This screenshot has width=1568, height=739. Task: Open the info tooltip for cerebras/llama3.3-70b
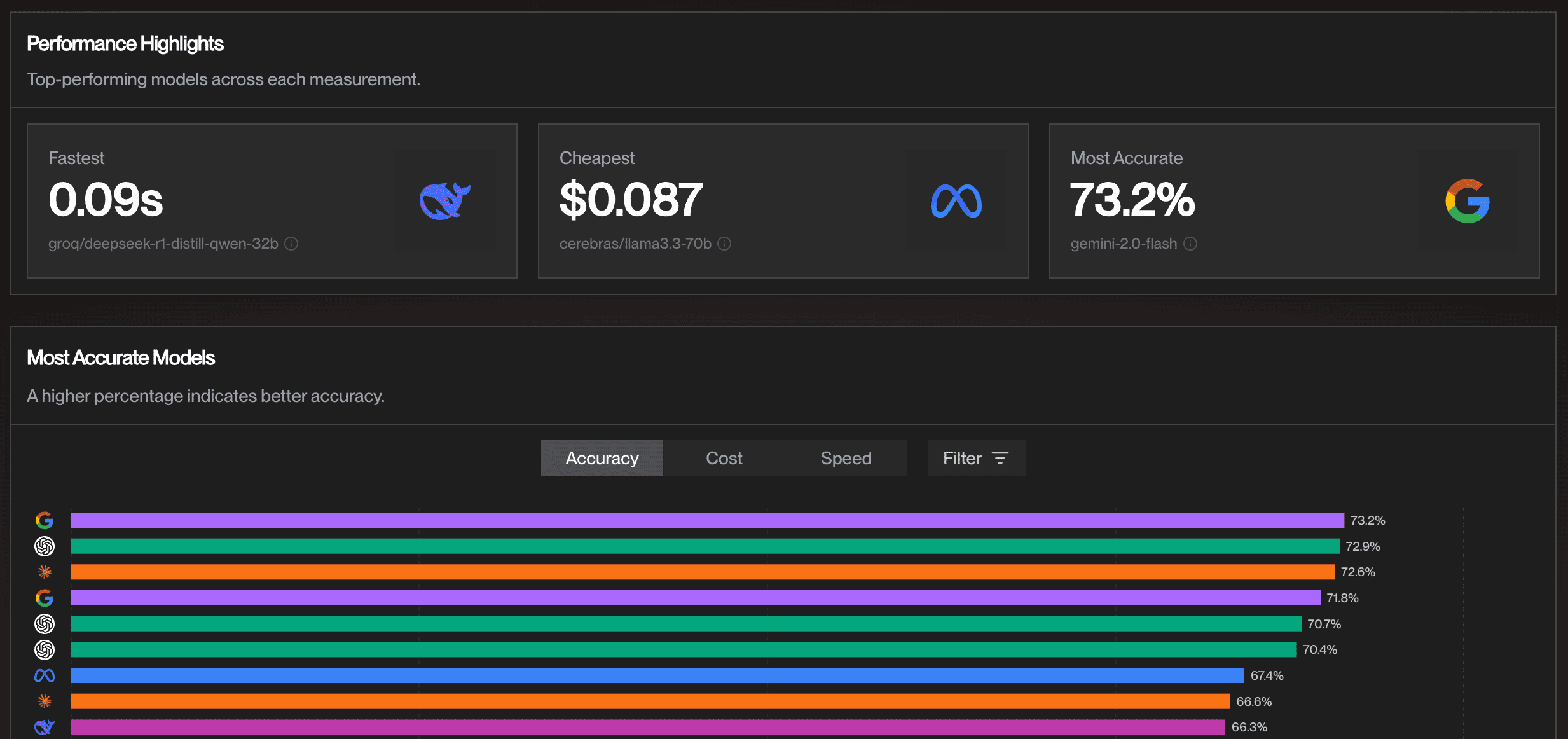pyautogui.click(x=724, y=243)
